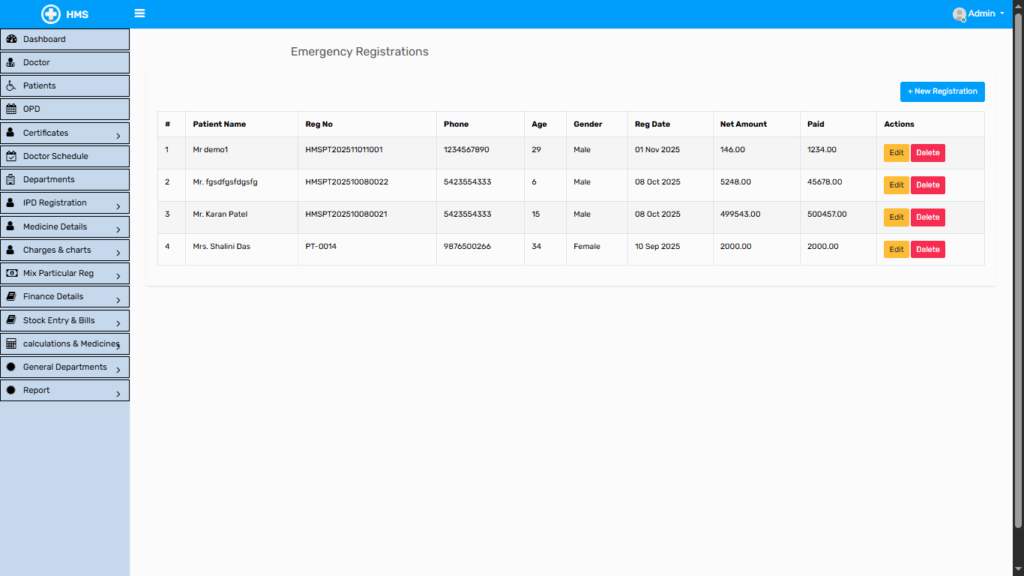
Task: Click the HMS medical cross logo icon
Action: [51, 14]
